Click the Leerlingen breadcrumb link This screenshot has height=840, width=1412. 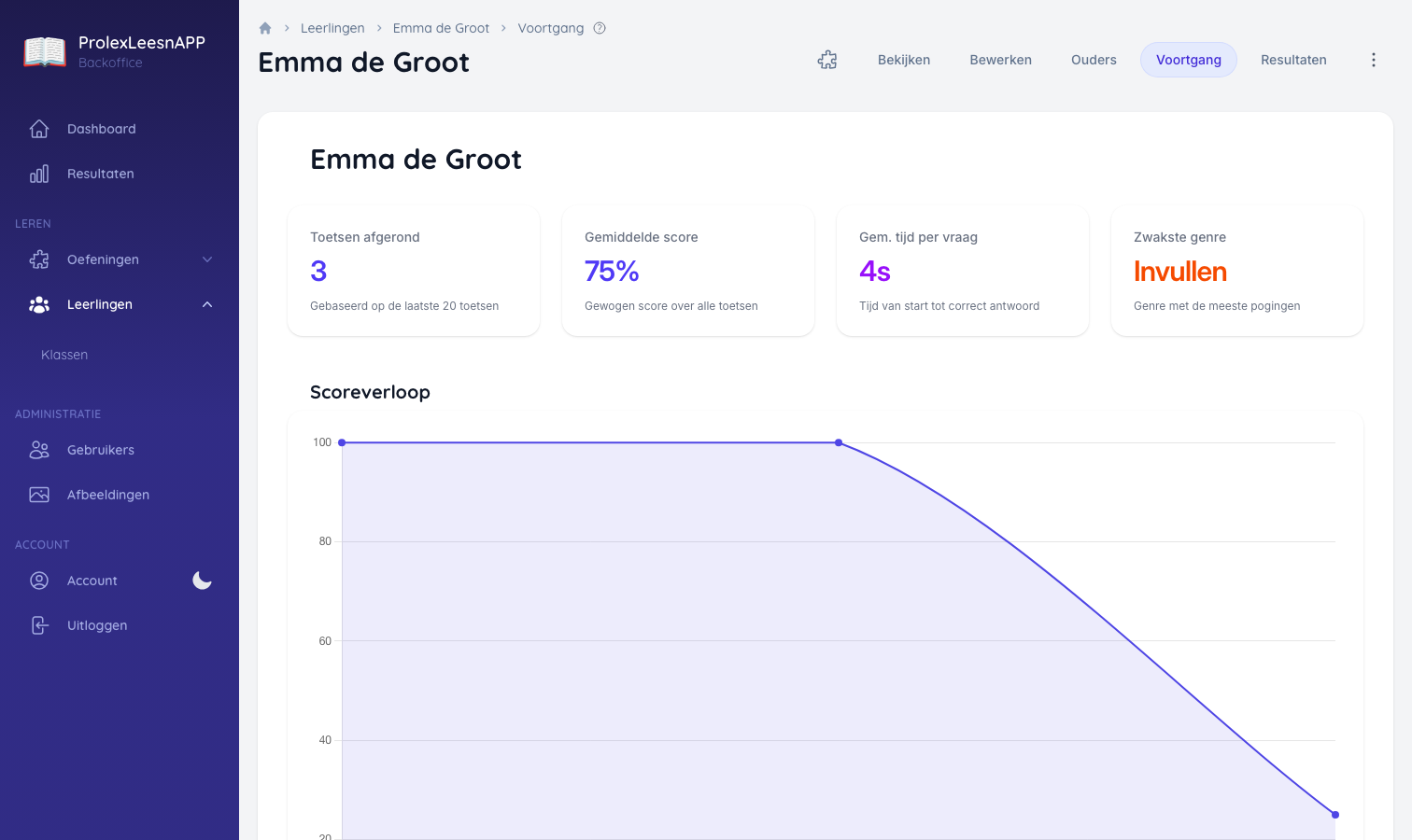tap(332, 28)
